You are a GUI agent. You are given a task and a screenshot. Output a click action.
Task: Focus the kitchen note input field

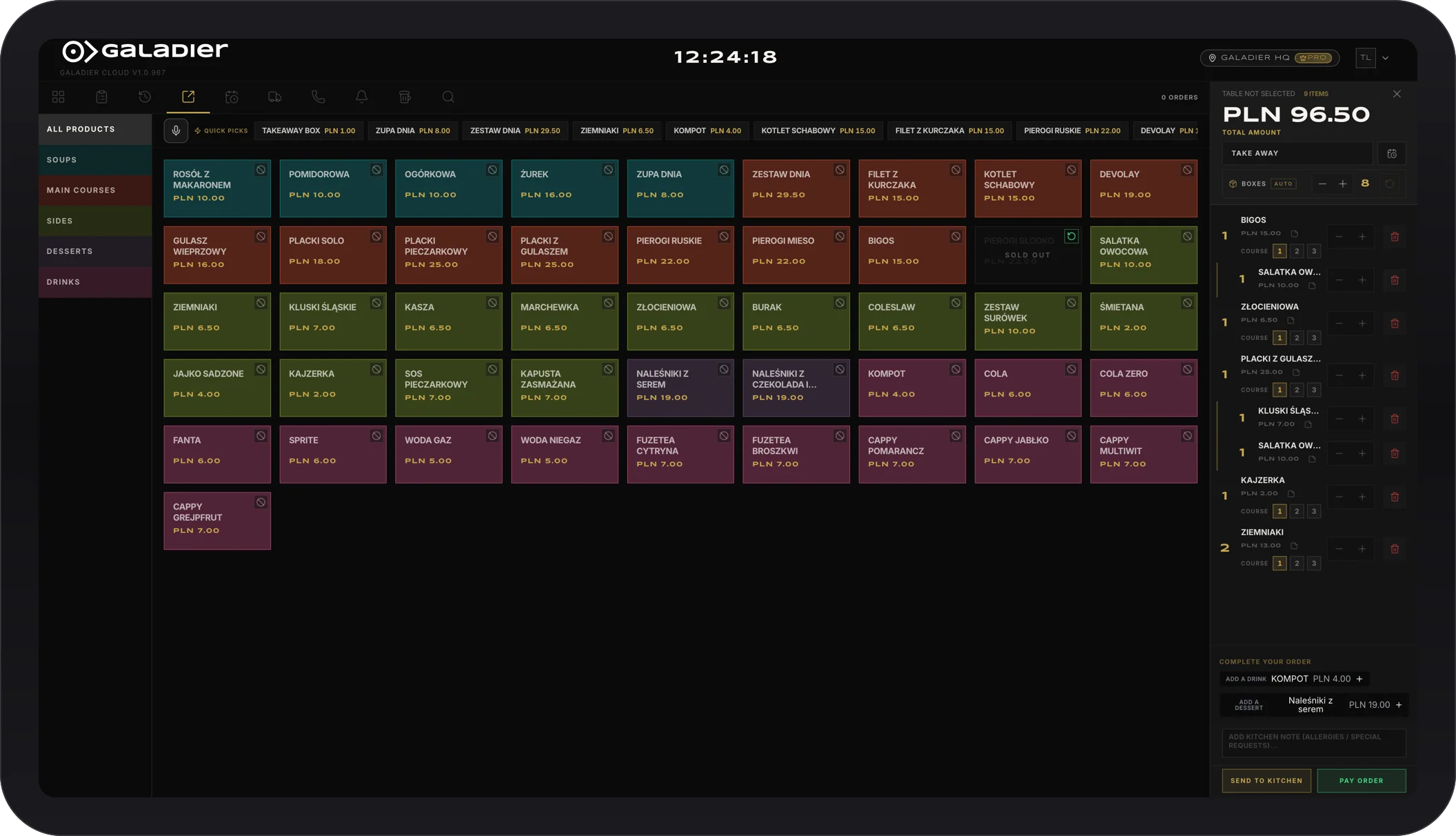click(x=1314, y=743)
